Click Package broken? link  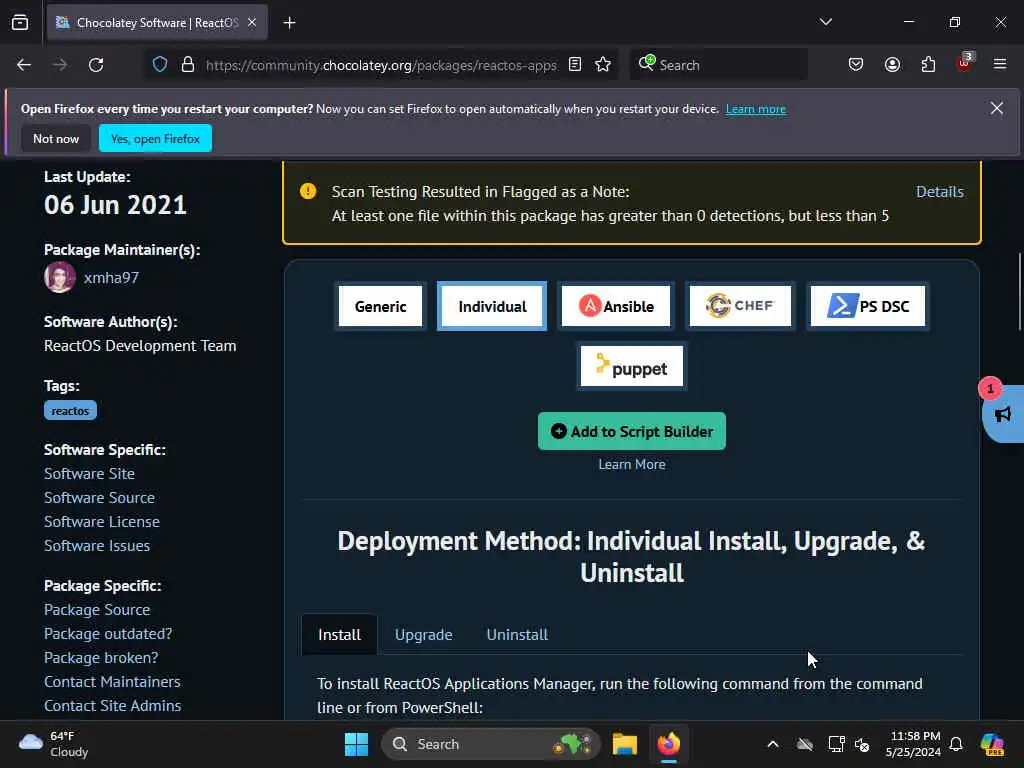[x=101, y=658]
